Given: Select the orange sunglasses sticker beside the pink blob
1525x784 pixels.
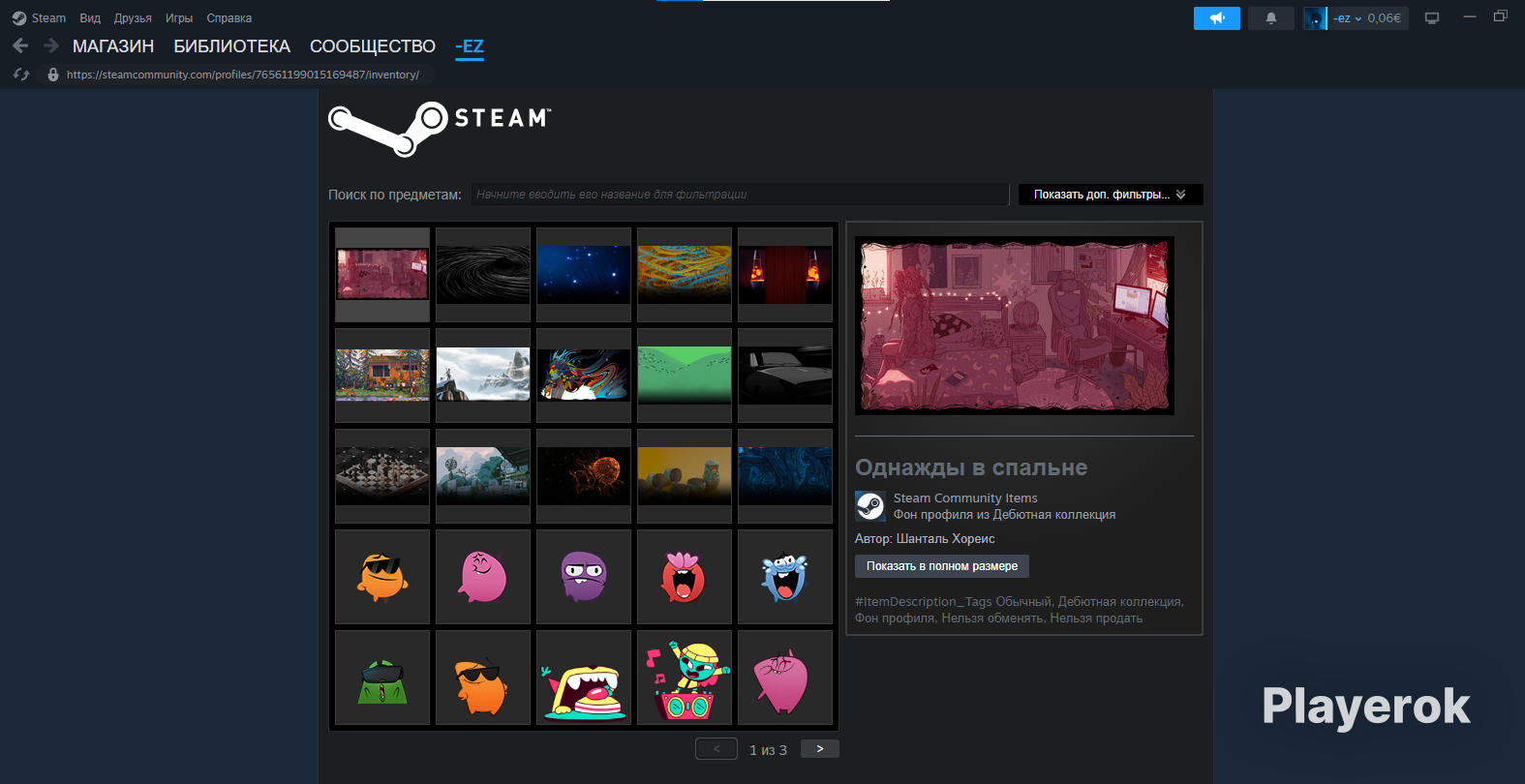Looking at the screenshot, I should pos(382,577).
